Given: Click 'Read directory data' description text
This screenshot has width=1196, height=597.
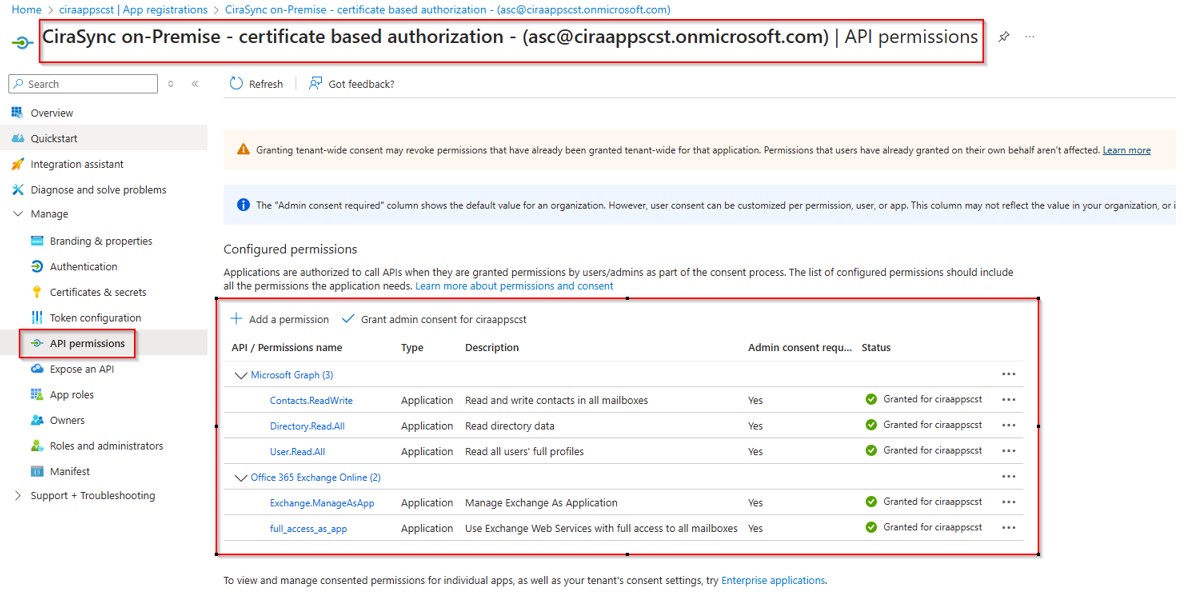Looking at the screenshot, I should click(x=510, y=425).
